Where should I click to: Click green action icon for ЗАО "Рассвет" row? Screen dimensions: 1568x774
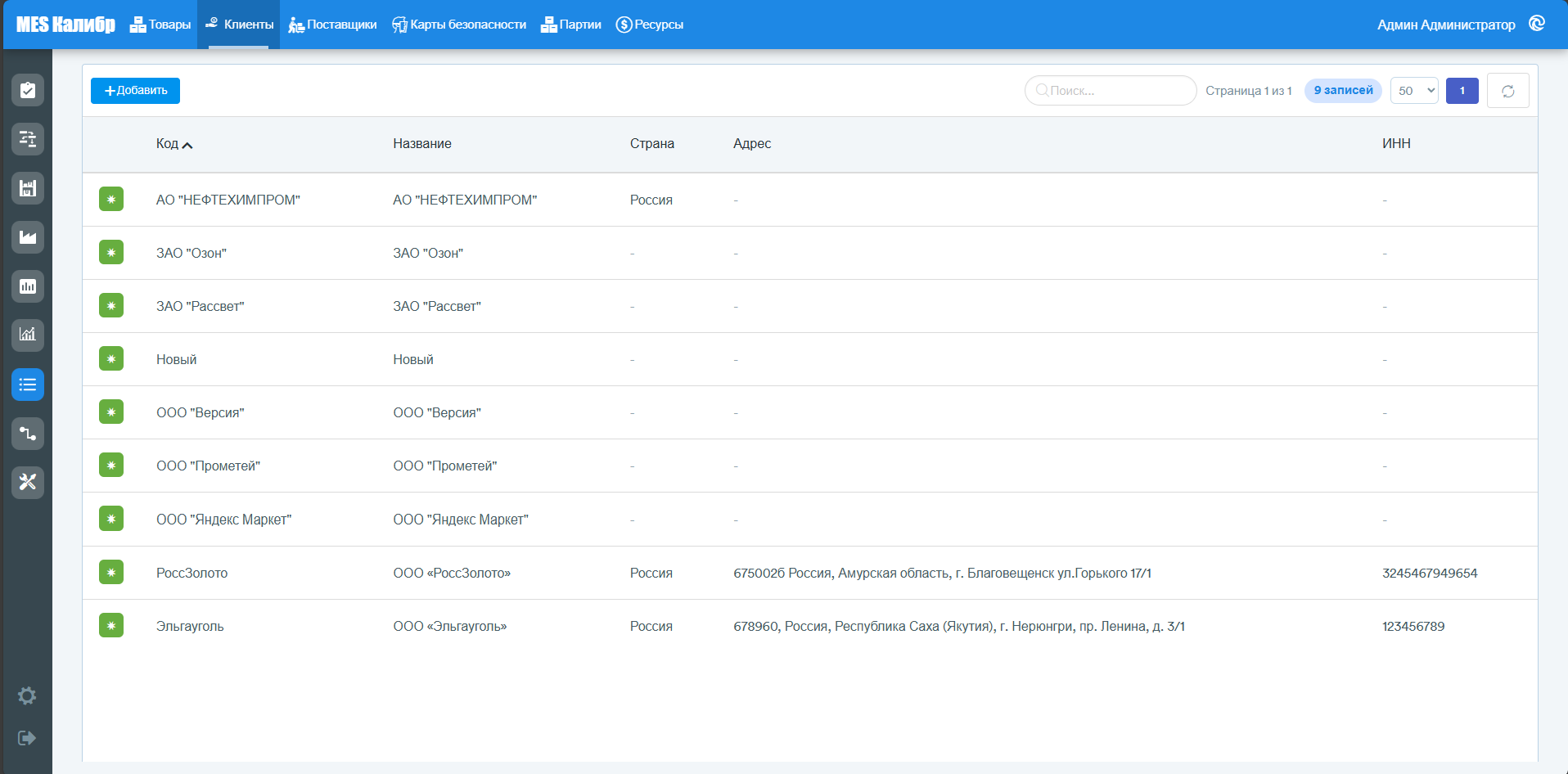click(x=111, y=306)
